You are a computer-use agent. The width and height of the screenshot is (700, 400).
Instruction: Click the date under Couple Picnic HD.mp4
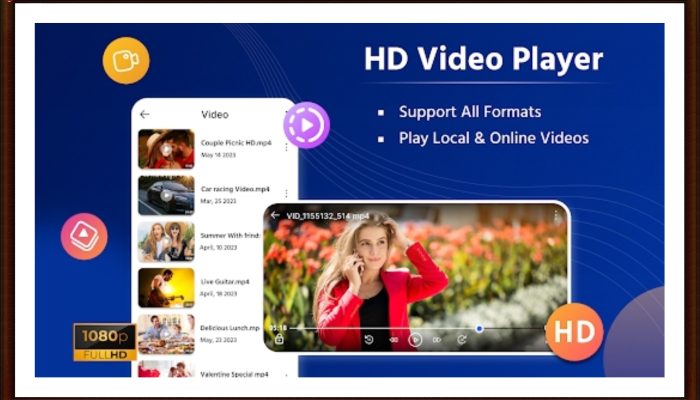click(218, 155)
